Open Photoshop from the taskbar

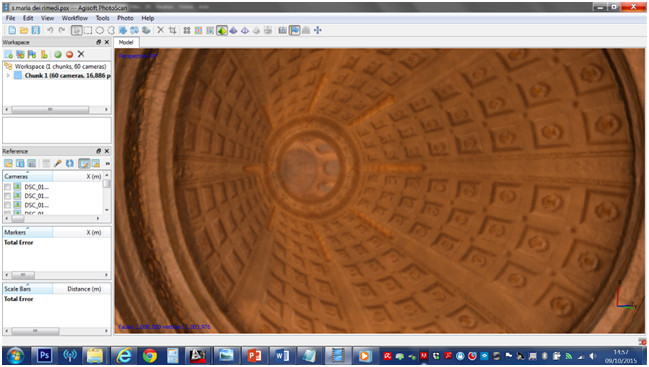pos(44,355)
